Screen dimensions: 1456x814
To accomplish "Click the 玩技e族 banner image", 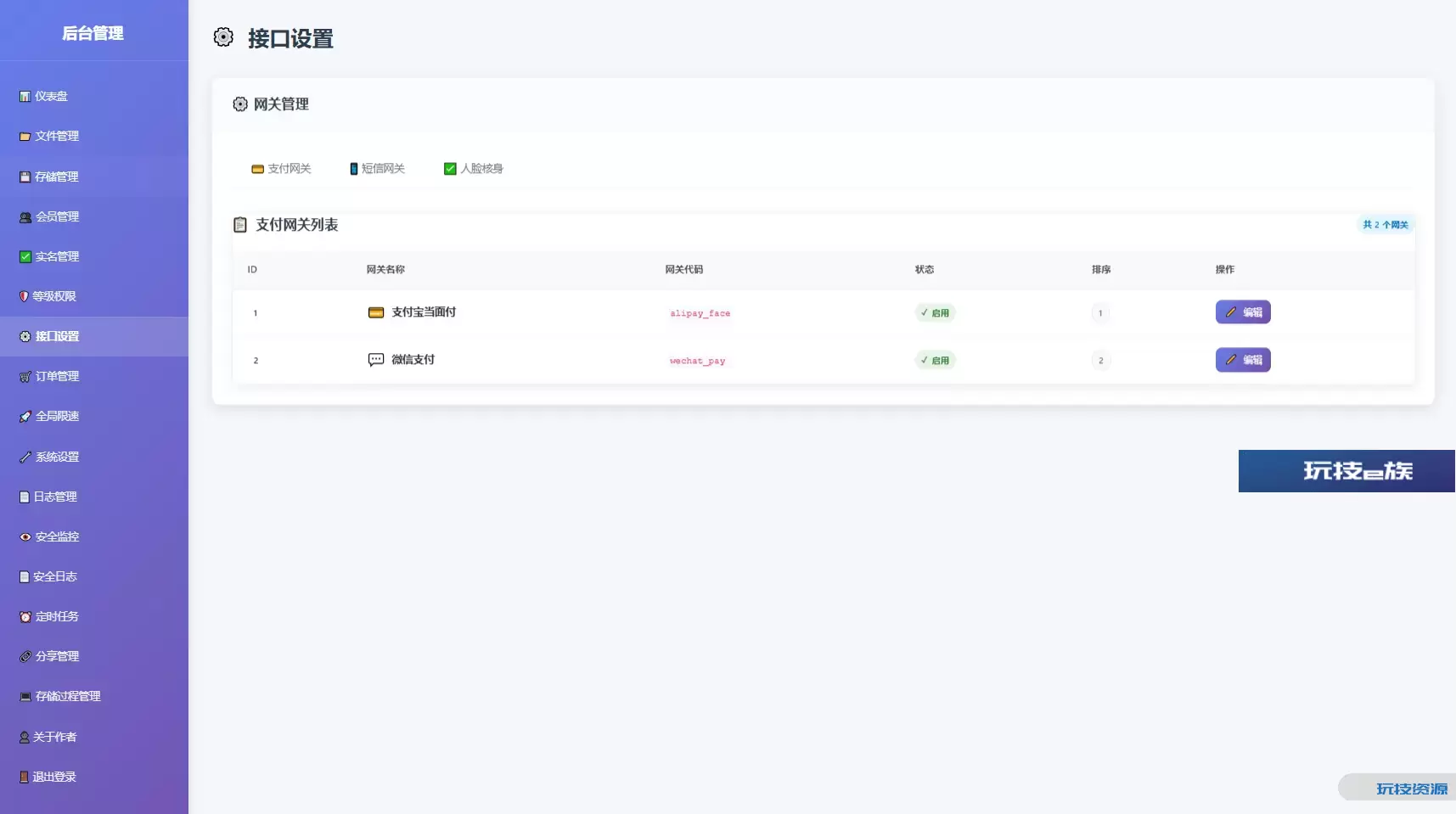I will 1346,471.
